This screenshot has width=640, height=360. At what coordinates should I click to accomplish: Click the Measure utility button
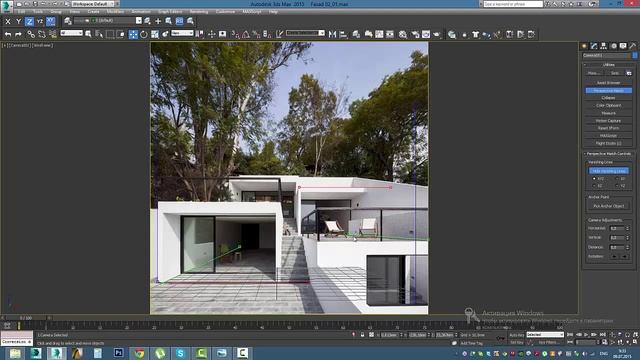pos(609,113)
